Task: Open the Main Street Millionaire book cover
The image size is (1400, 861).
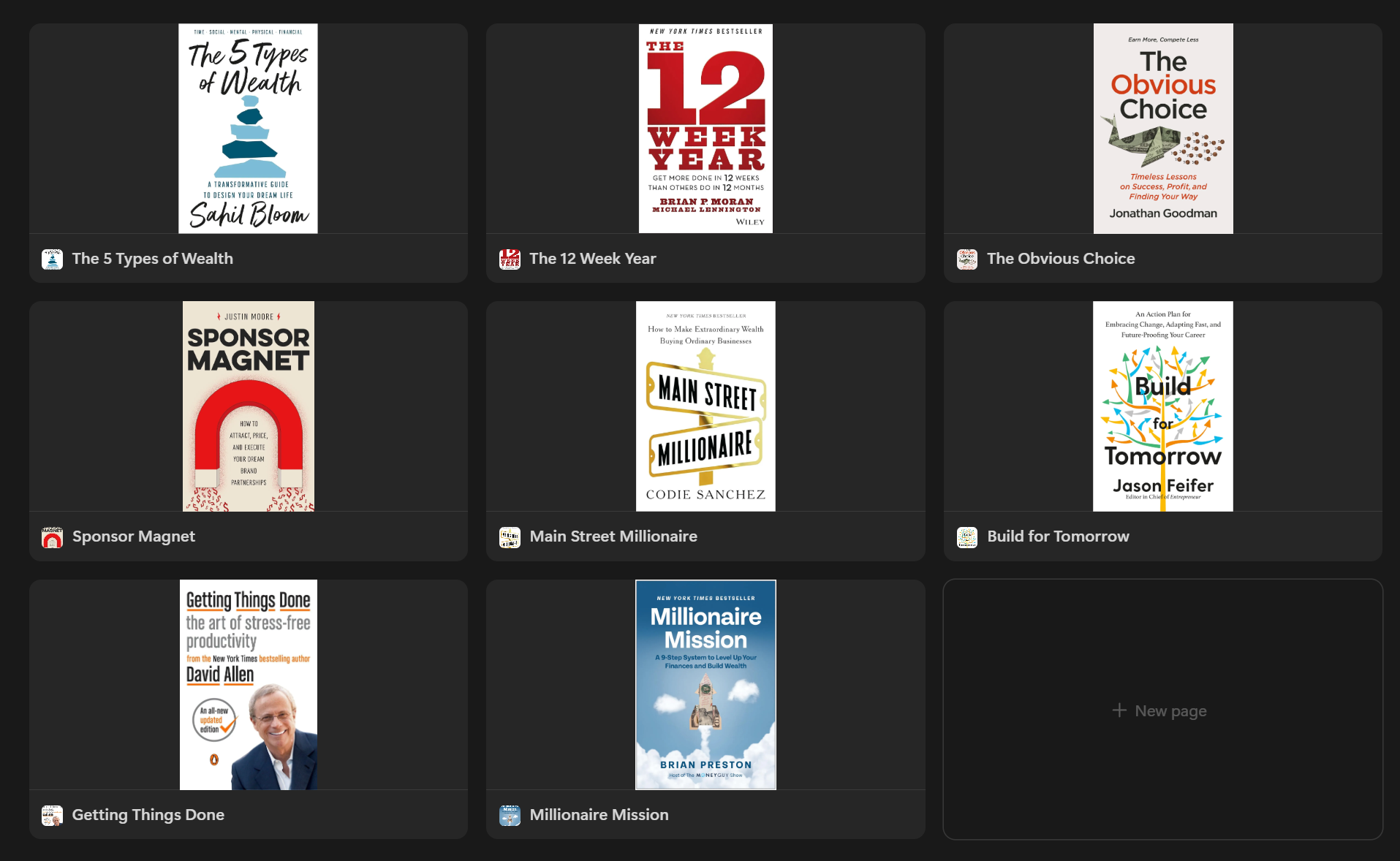Action: [x=705, y=406]
